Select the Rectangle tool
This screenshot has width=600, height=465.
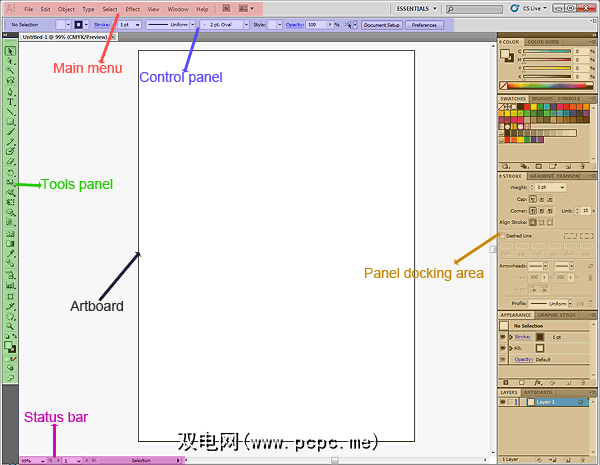click(10, 122)
